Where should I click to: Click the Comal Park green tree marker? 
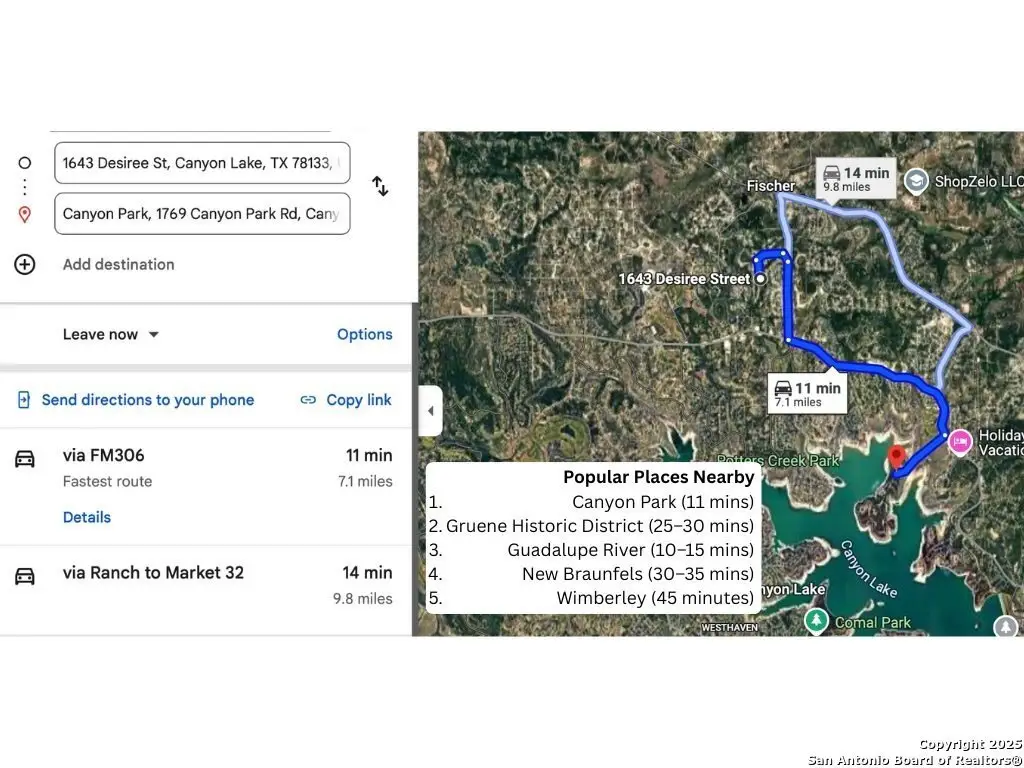click(816, 622)
